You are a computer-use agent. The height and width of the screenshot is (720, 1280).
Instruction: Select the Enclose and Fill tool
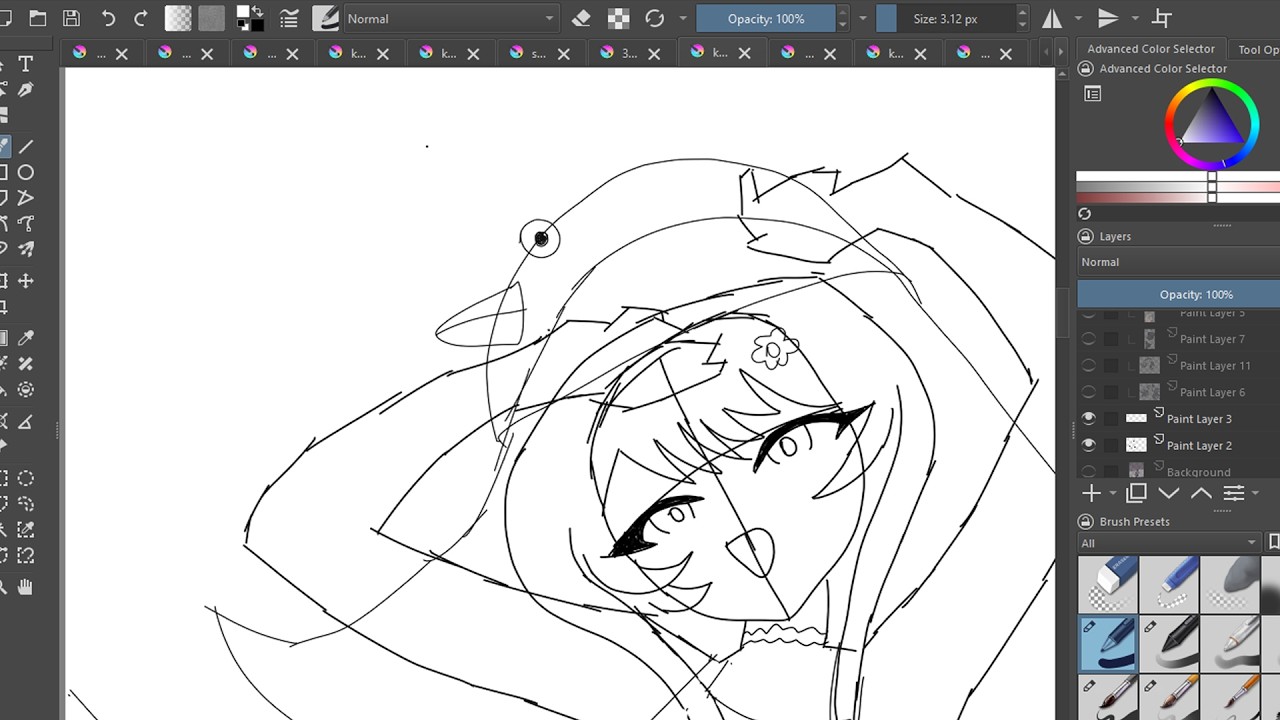point(26,390)
